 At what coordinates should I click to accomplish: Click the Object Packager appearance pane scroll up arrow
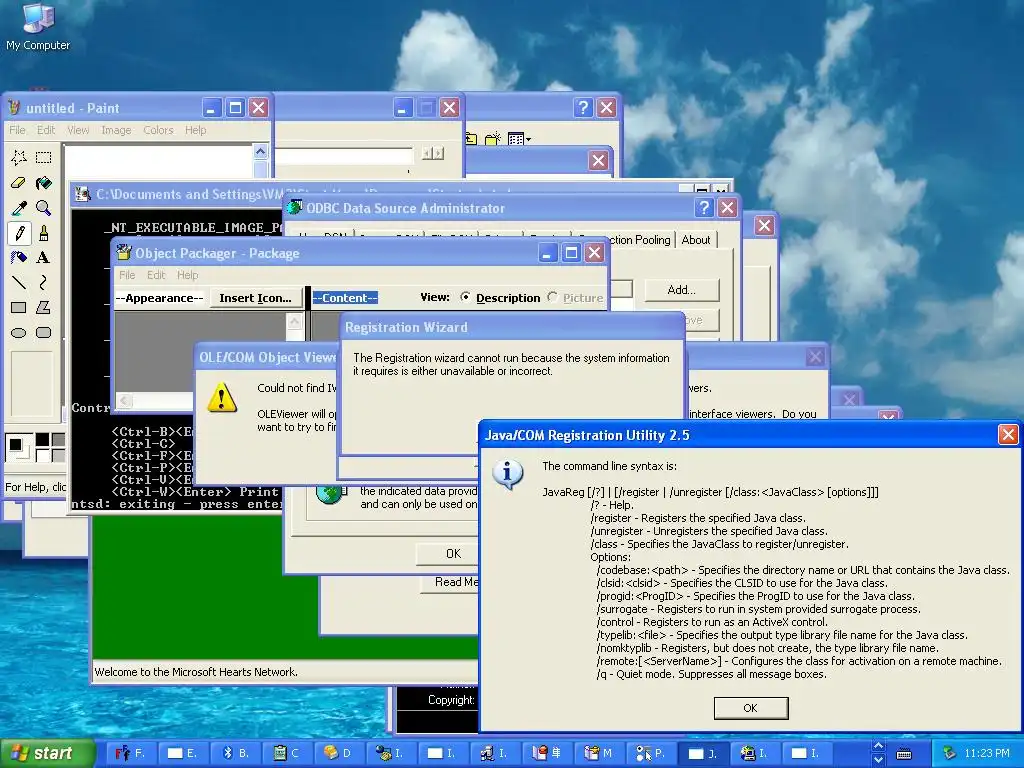295,321
